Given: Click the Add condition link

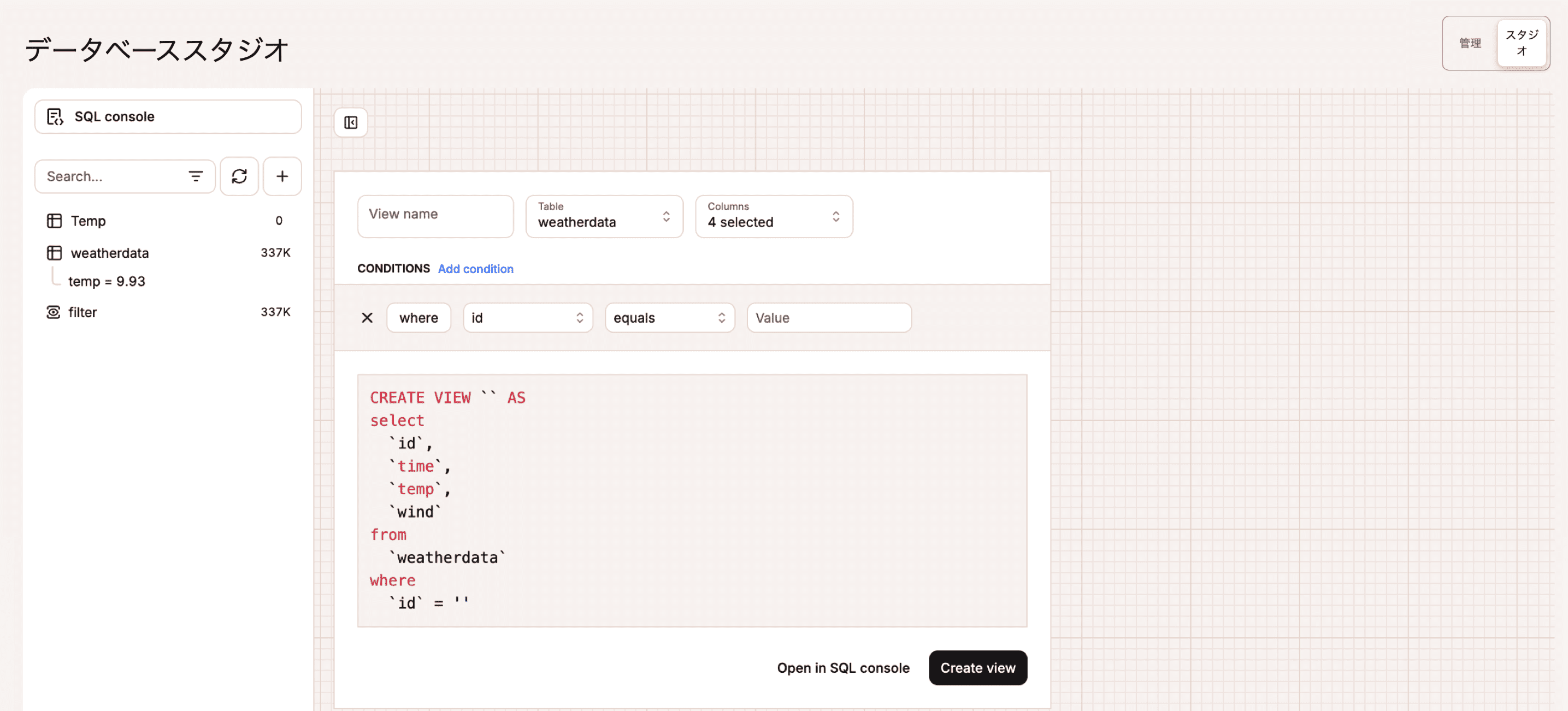Looking at the screenshot, I should tap(475, 269).
